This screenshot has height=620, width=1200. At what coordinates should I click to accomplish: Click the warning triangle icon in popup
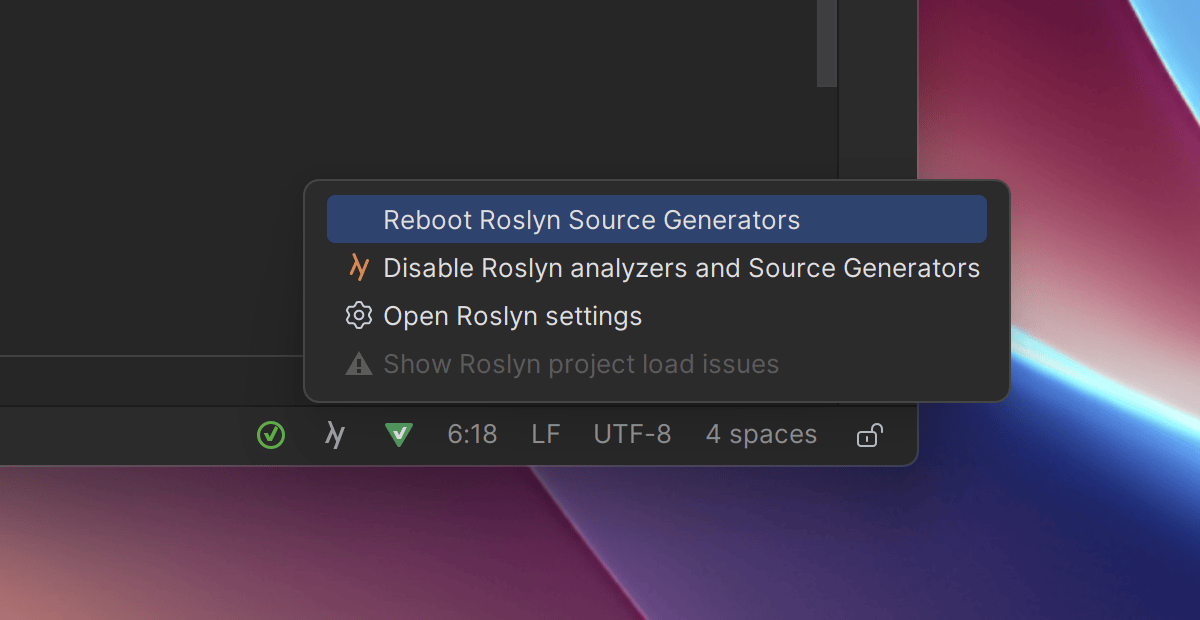point(358,365)
